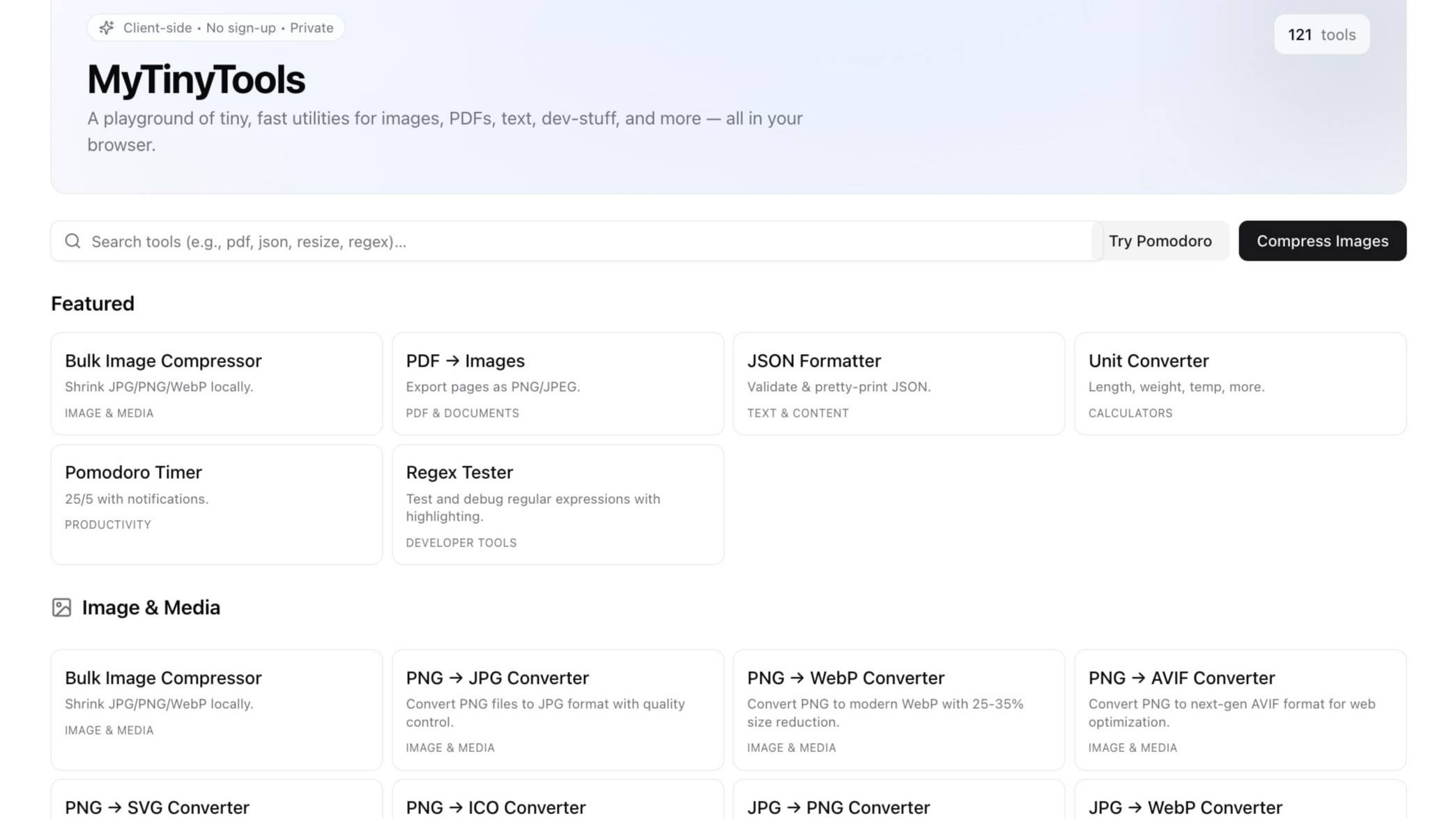Click the Featured section heading
This screenshot has width=1456, height=819.
tap(93, 304)
